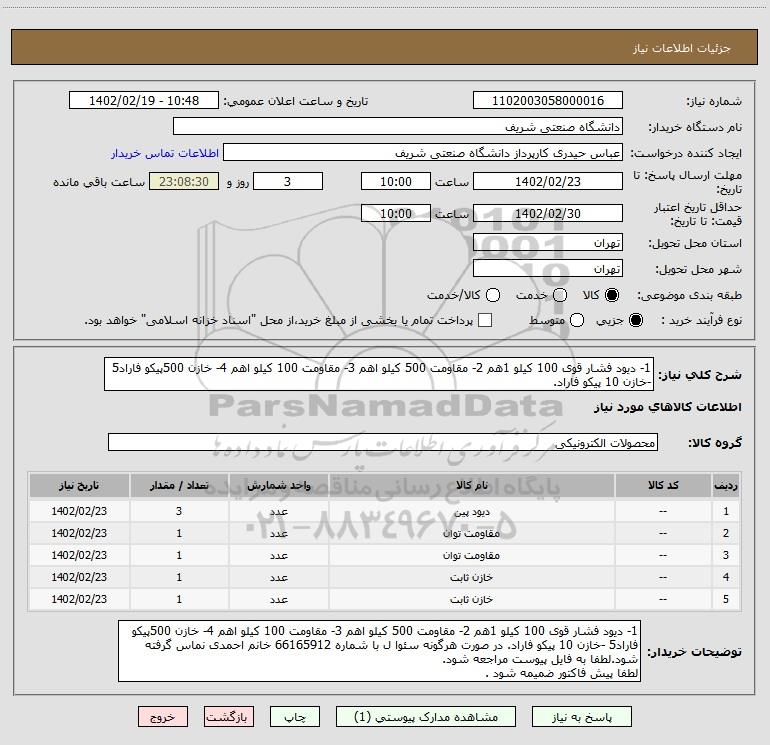The width and height of the screenshot is (770, 745).
Task: Click the نام کالا column header
Action: [471, 486]
